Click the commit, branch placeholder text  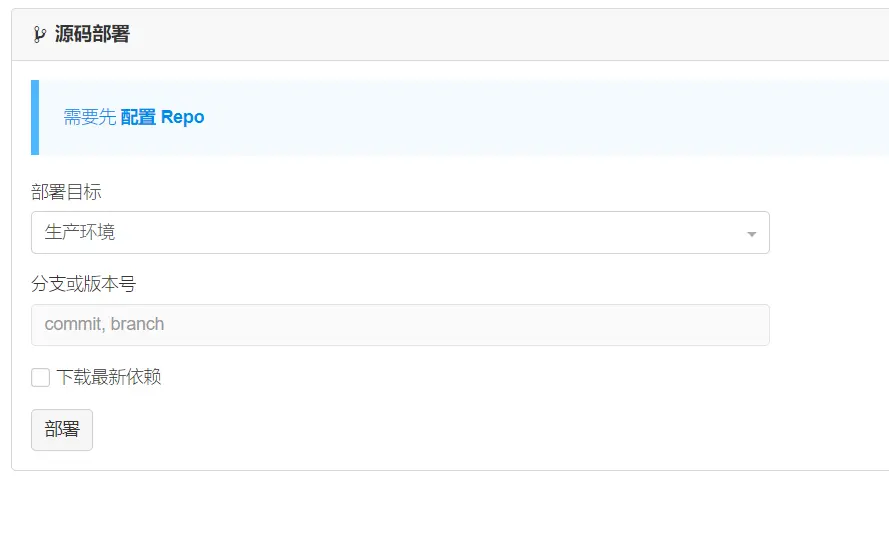[x=104, y=325]
